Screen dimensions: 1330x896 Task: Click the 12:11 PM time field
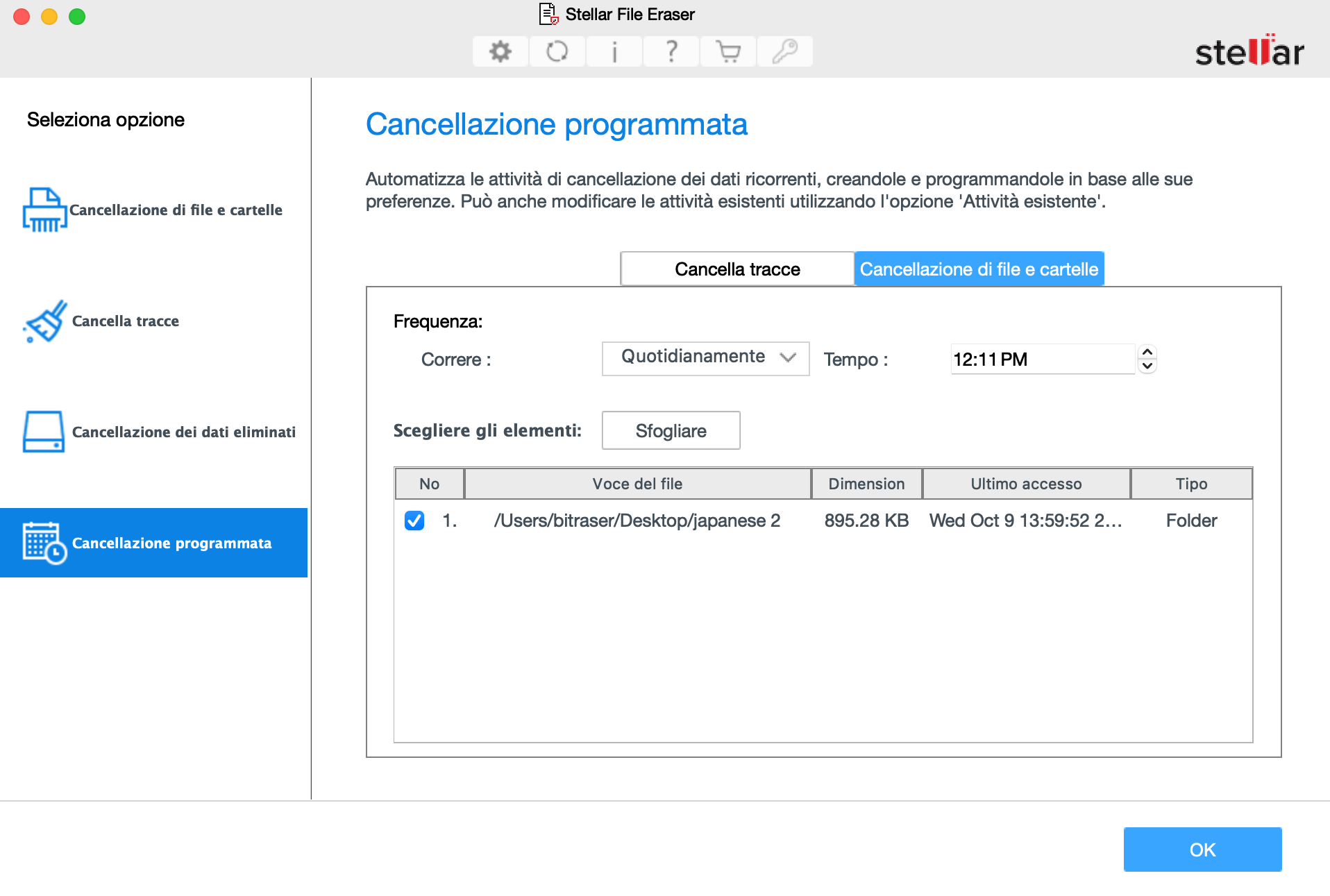pyautogui.click(x=1043, y=359)
